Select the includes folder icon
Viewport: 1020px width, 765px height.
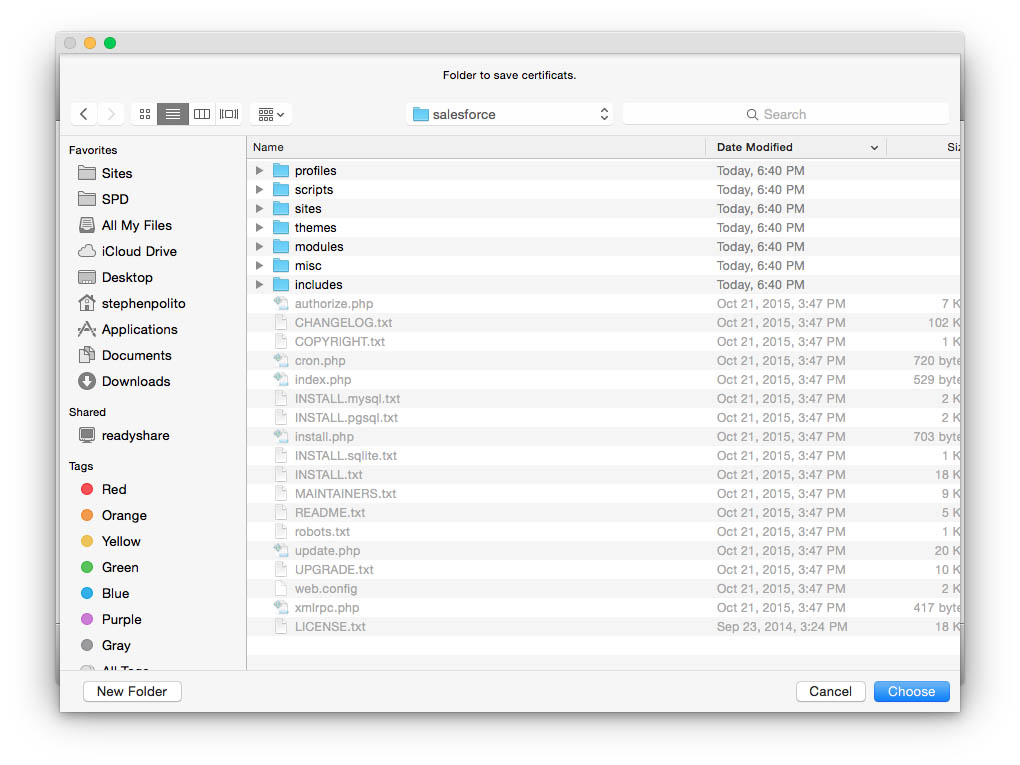pyautogui.click(x=281, y=284)
